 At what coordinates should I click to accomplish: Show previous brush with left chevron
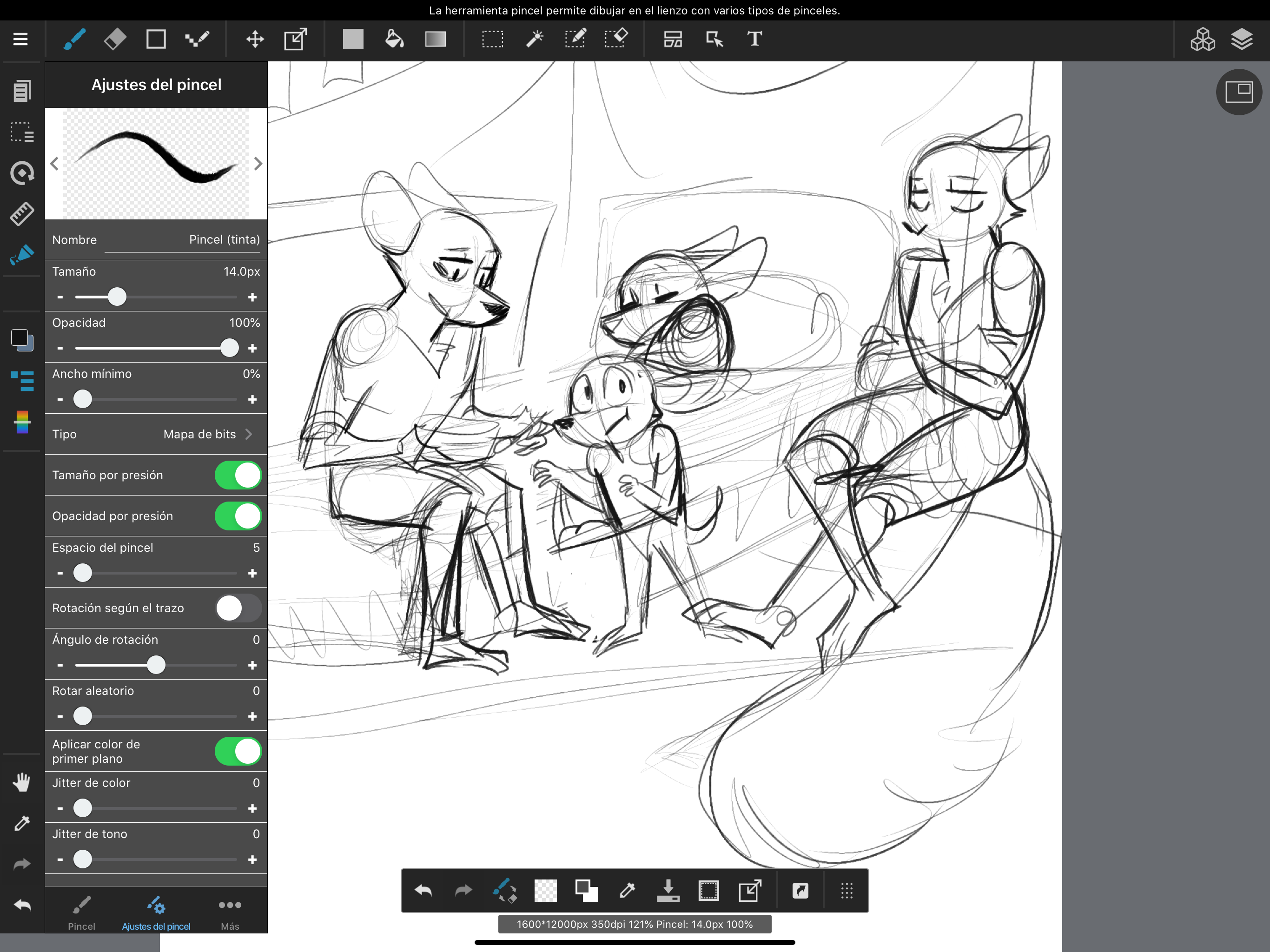click(x=54, y=164)
